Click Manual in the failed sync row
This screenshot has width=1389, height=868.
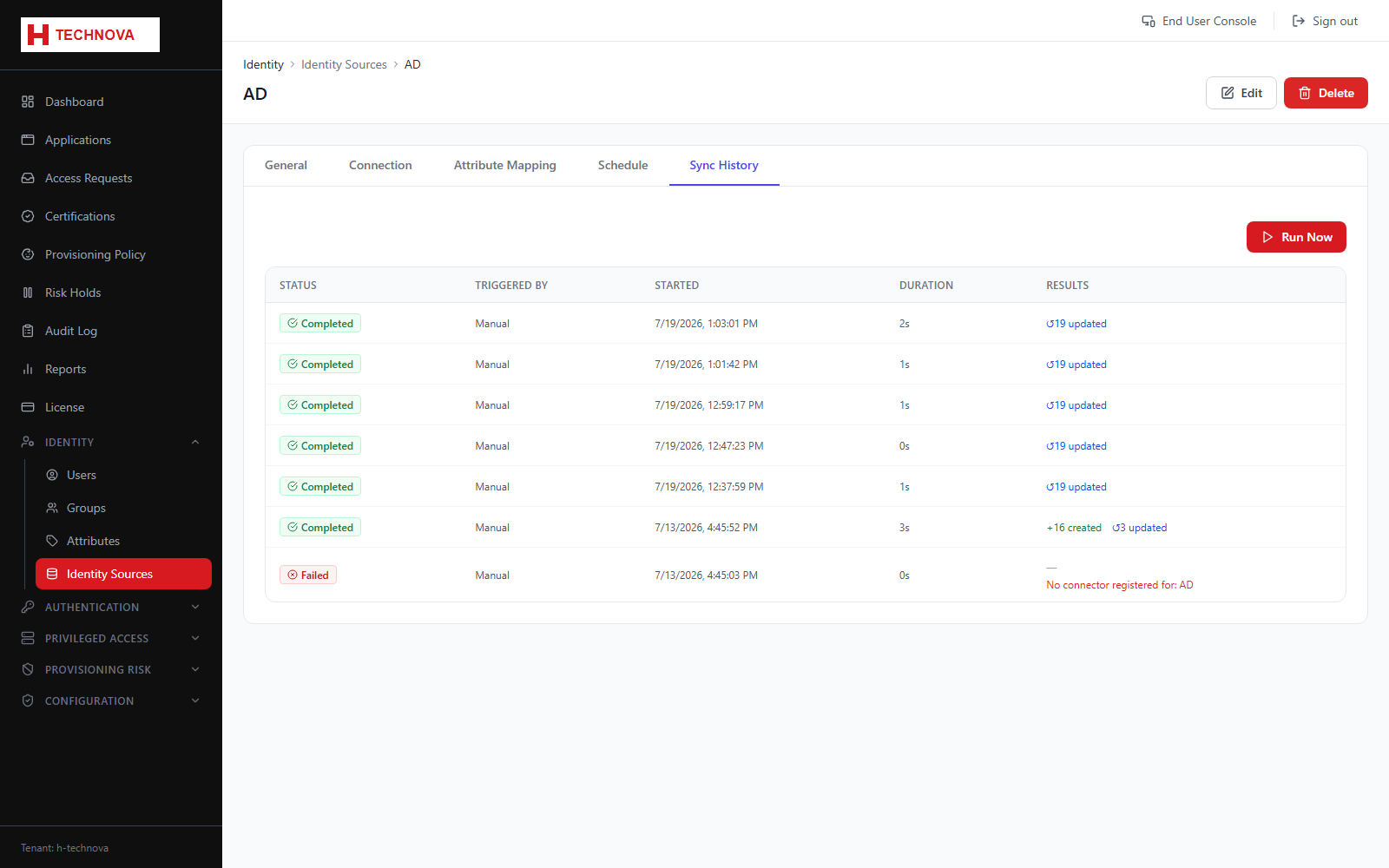coord(492,575)
